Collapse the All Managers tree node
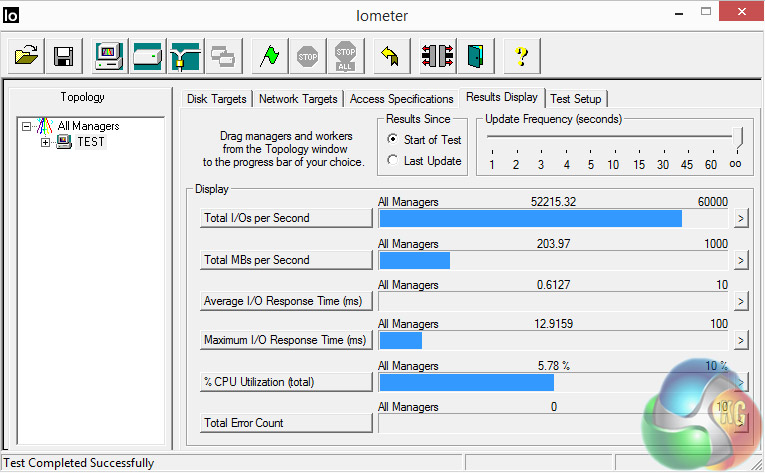765x473 pixels. pyautogui.click(x=26, y=126)
